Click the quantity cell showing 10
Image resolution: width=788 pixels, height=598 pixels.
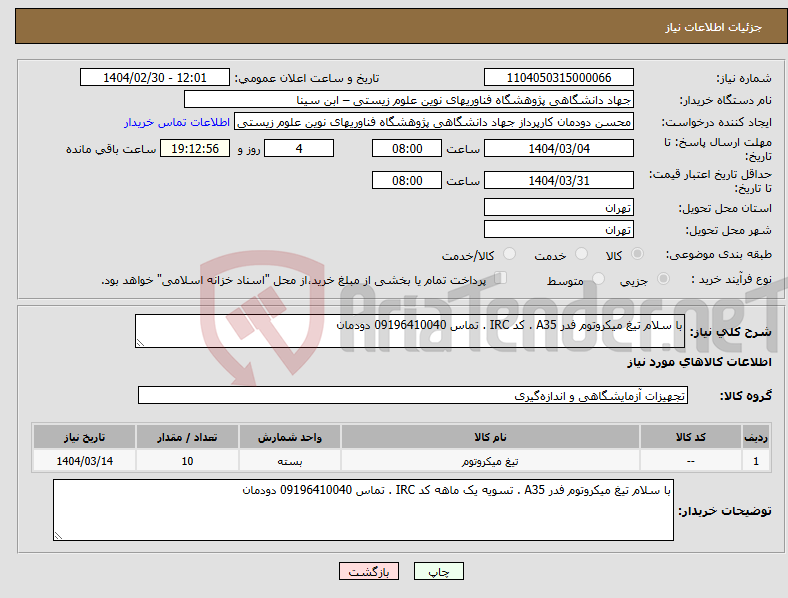(187, 461)
